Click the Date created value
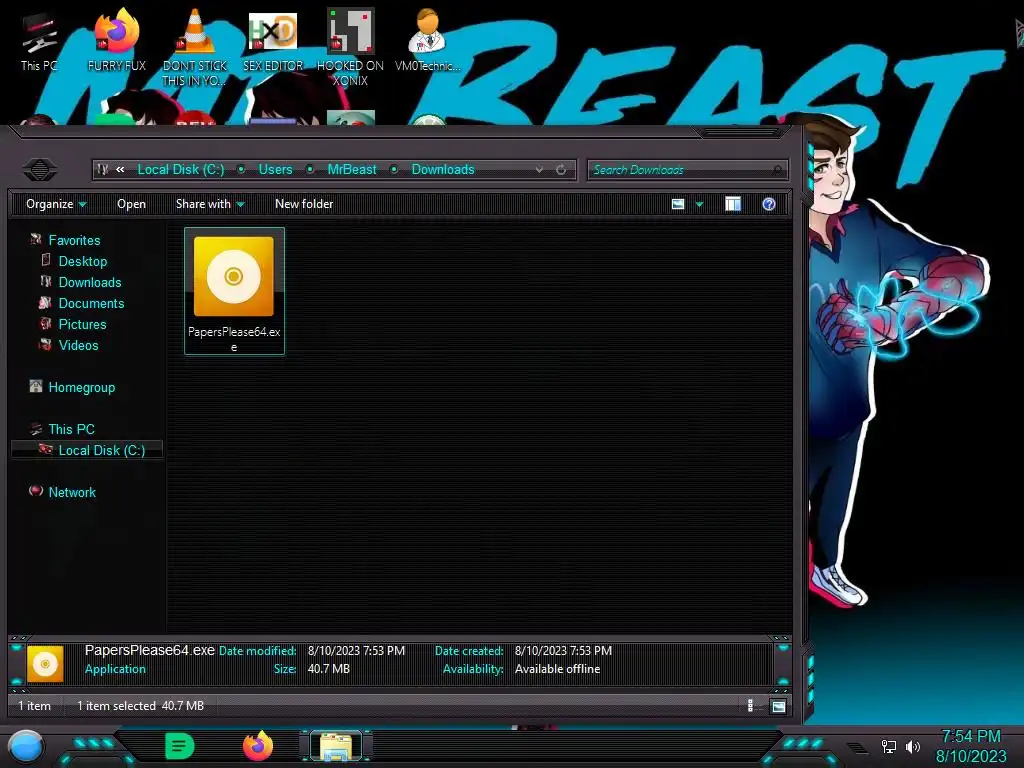The height and width of the screenshot is (768, 1024). click(x=563, y=651)
